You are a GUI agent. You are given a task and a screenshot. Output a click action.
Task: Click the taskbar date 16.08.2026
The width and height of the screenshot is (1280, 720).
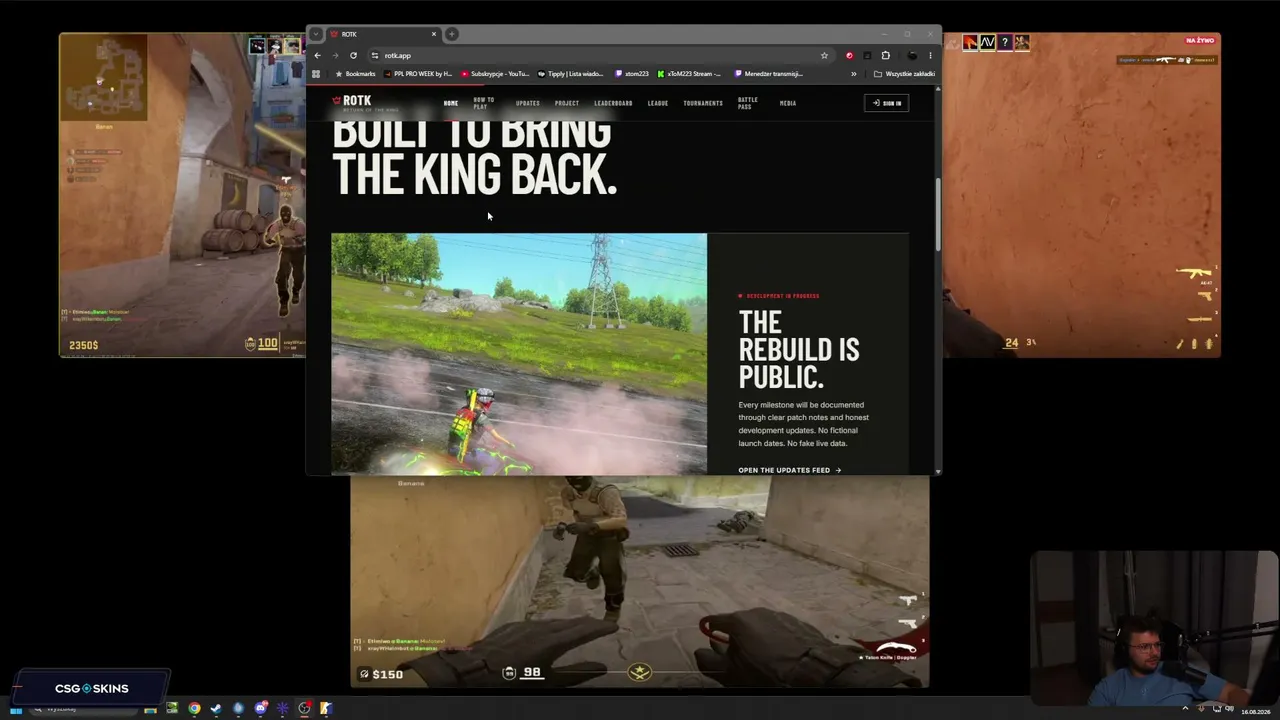[1256, 712]
